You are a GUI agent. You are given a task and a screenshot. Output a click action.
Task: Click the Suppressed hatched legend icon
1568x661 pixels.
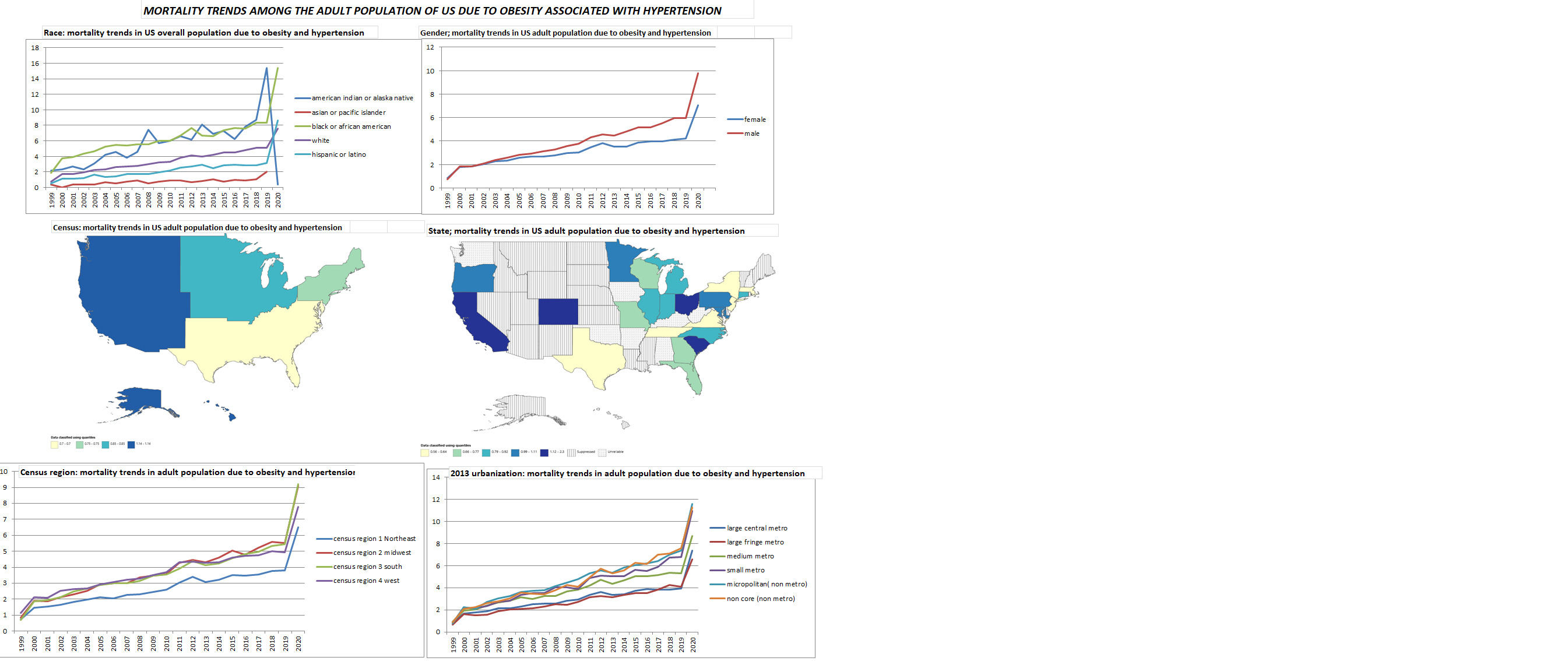571,453
